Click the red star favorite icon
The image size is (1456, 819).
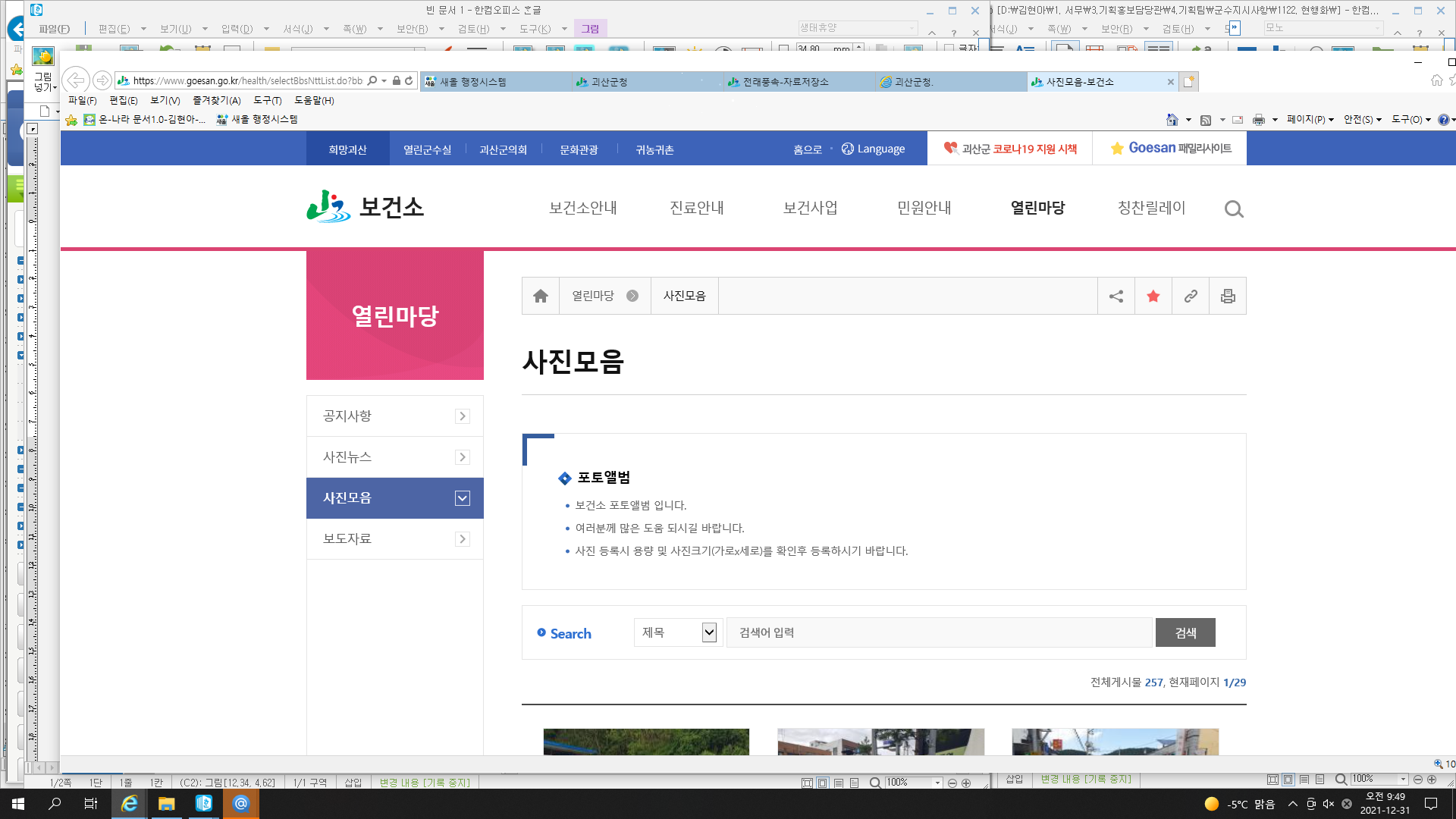1153,297
